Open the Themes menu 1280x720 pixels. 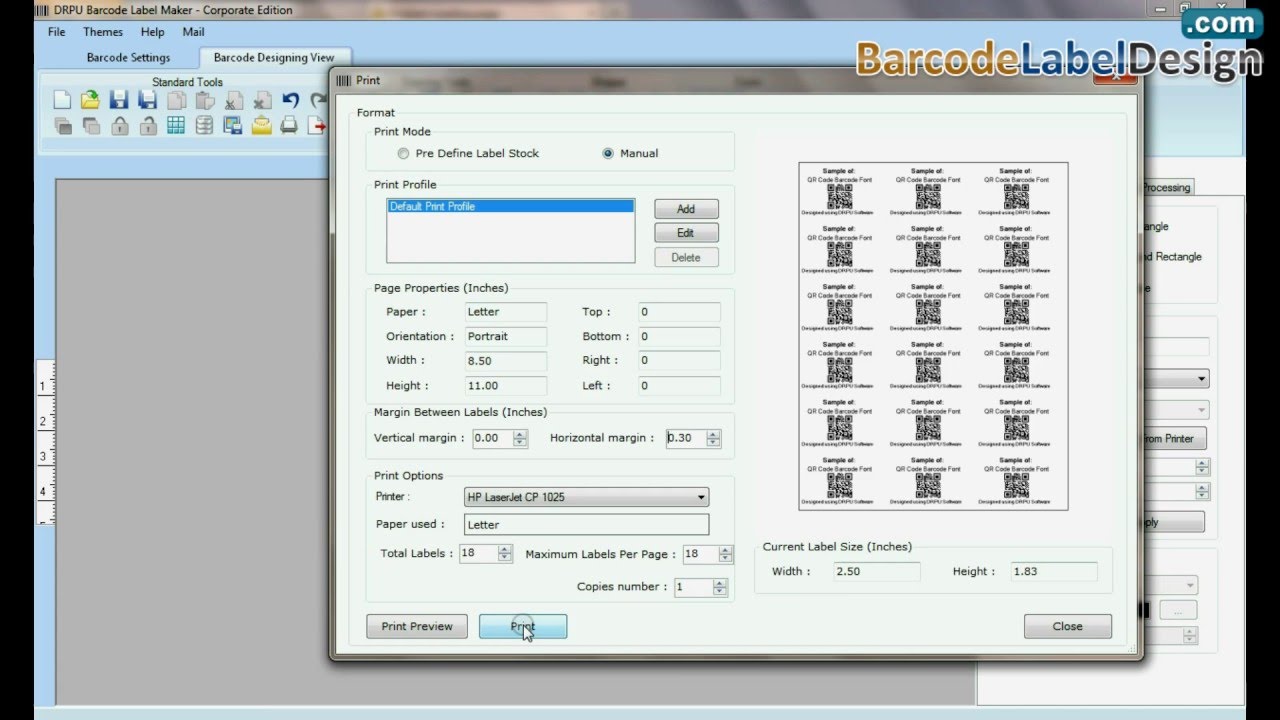coord(103,32)
